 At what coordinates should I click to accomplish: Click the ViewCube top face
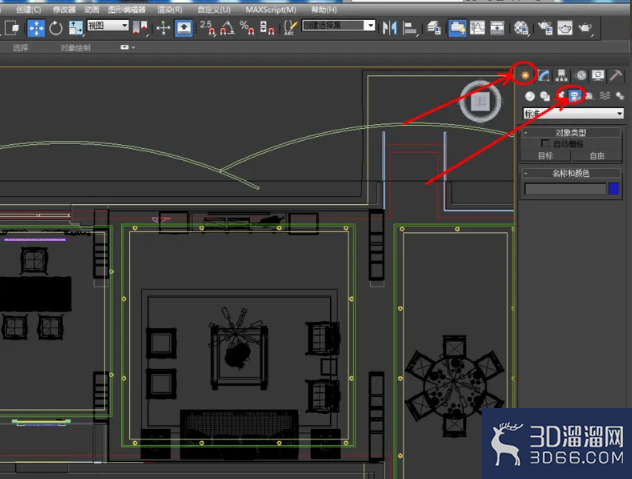click(x=480, y=101)
